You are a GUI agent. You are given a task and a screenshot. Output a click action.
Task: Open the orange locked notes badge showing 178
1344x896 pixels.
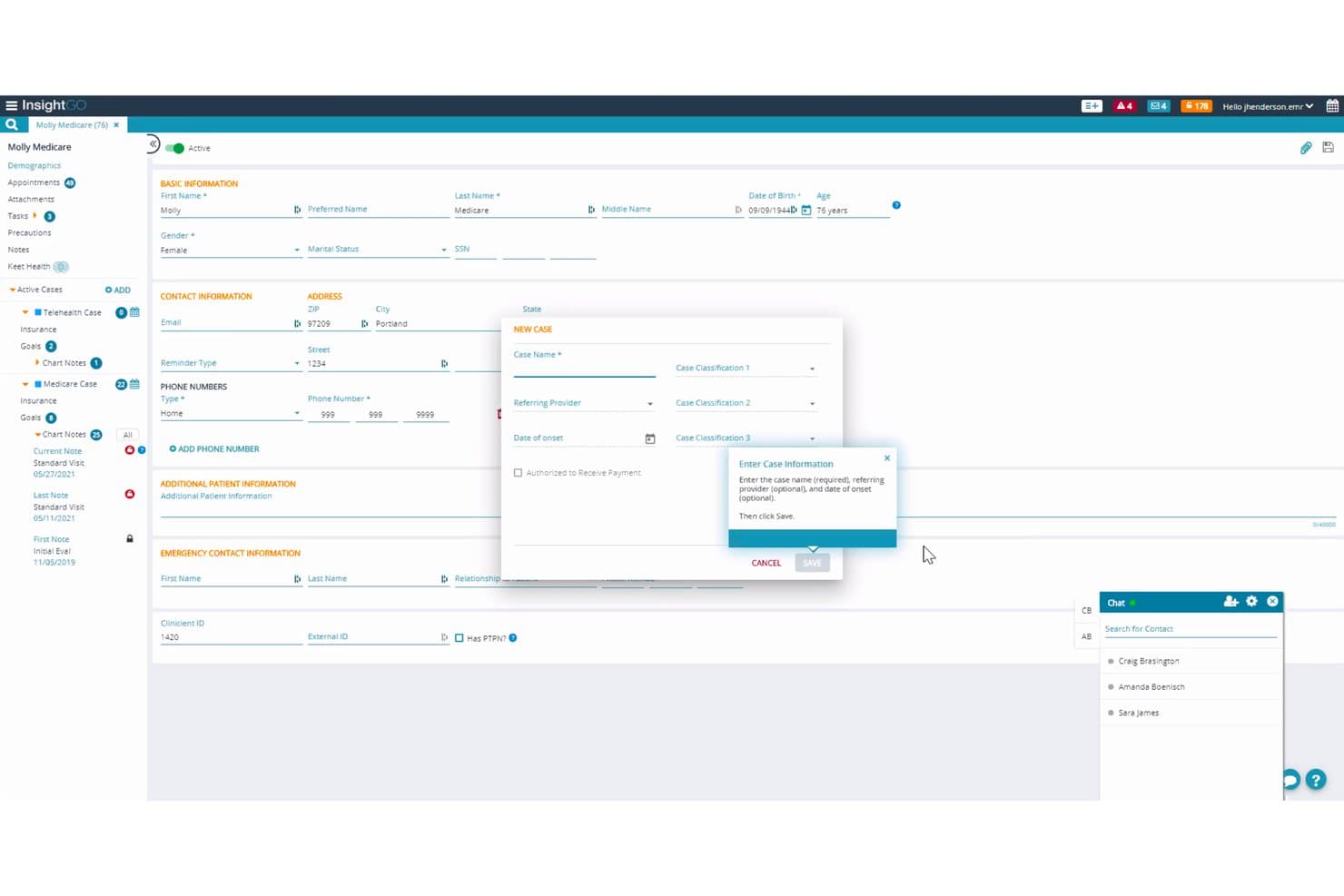point(1196,106)
